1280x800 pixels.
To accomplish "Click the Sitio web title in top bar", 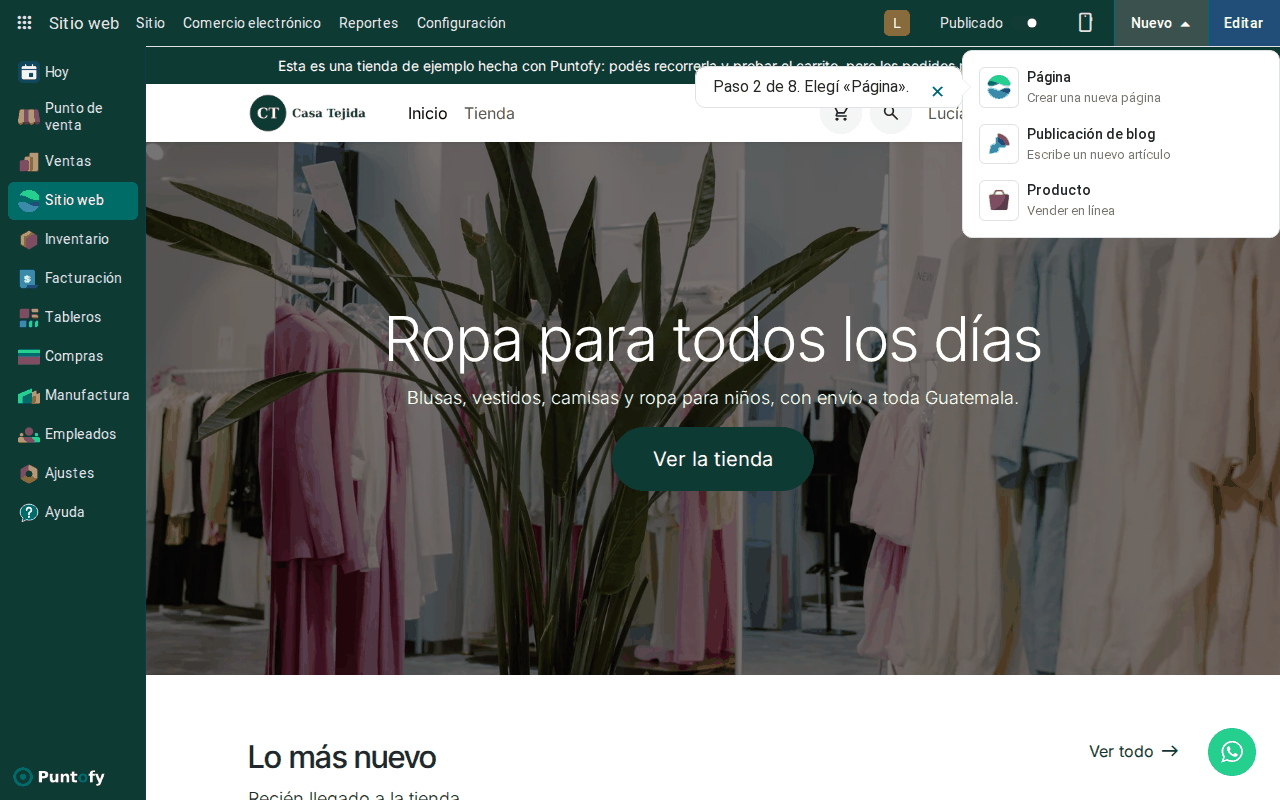I will (84, 23).
